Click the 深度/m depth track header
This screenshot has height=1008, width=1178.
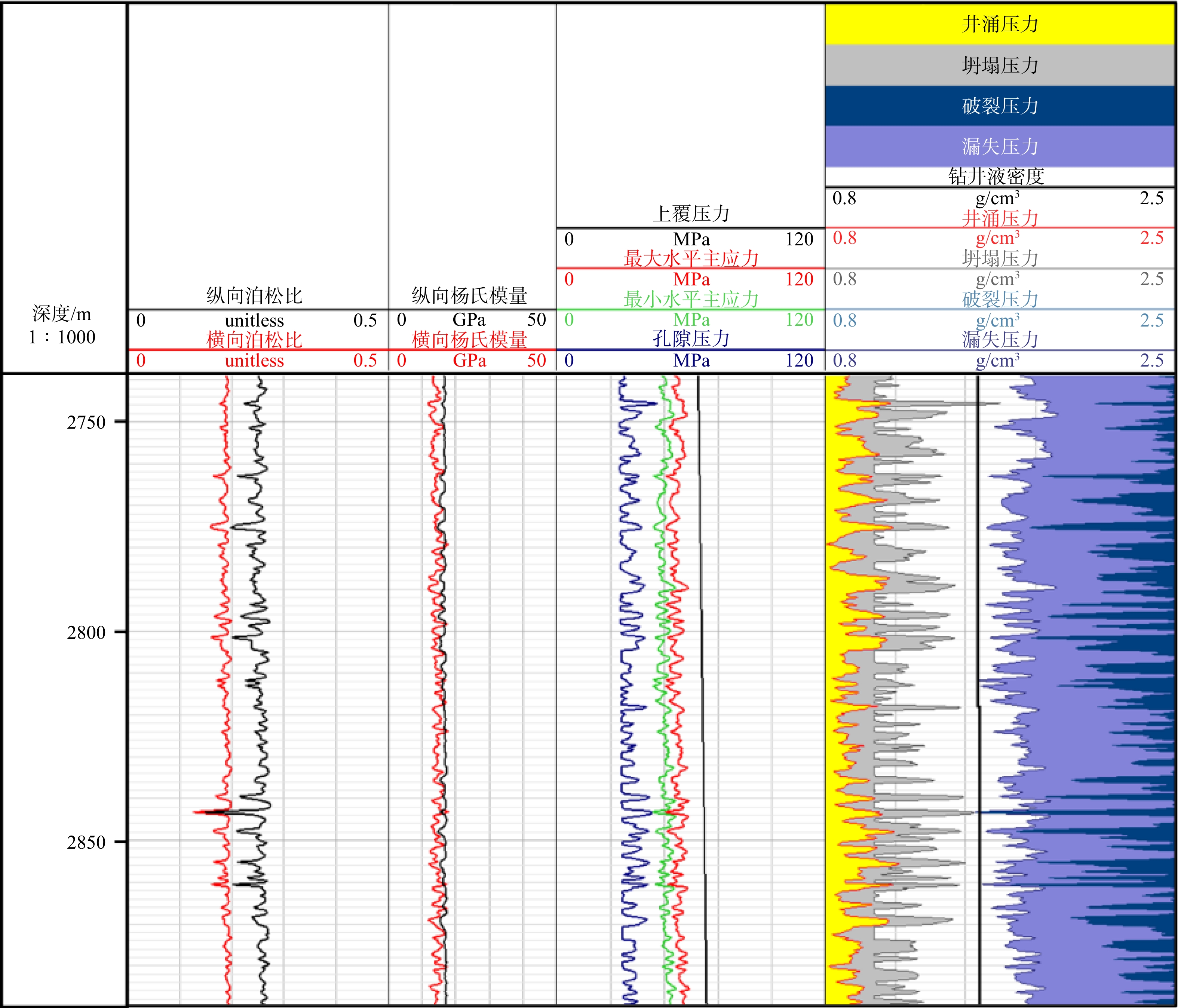(x=61, y=313)
